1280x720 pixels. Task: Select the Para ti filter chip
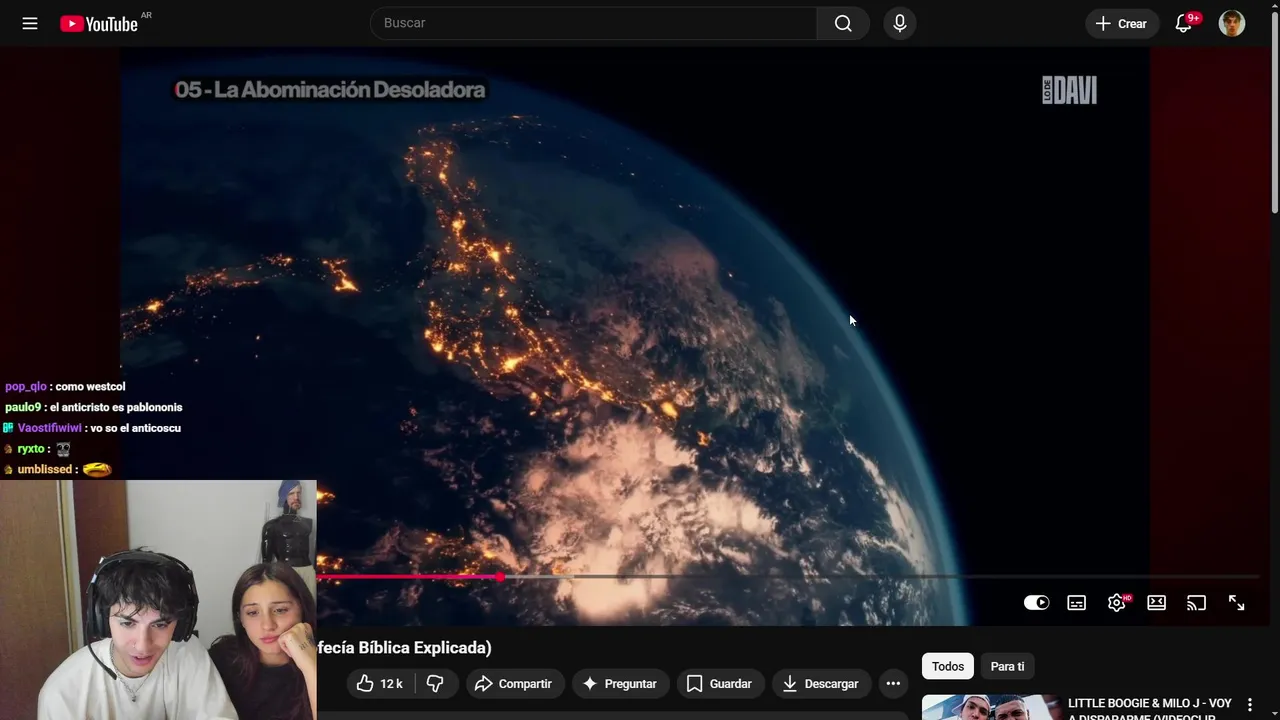[x=1007, y=666]
